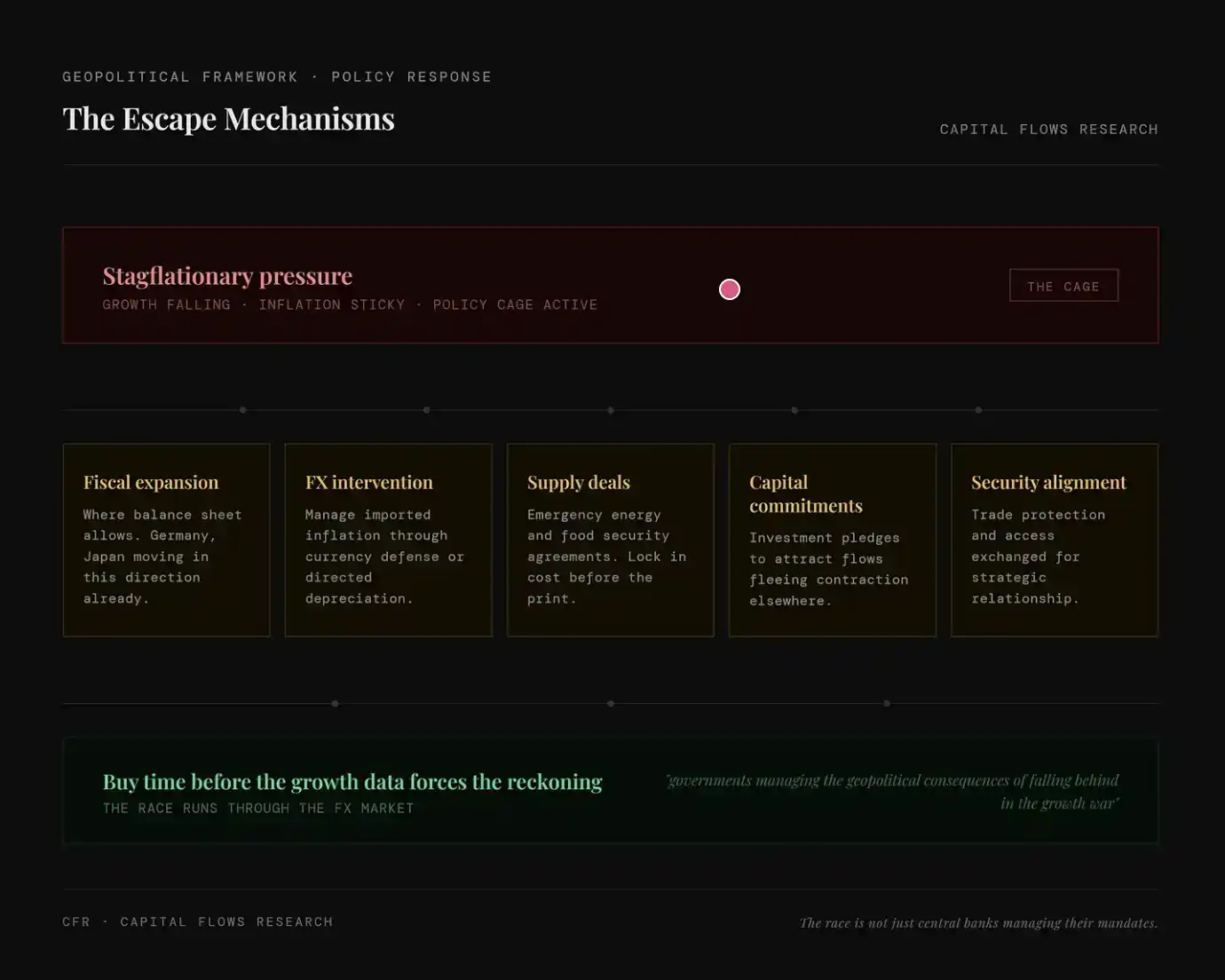Select the POLICY RESPONSE label
This screenshot has height=980, width=1225.
pyautogui.click(x=411, y=77)
